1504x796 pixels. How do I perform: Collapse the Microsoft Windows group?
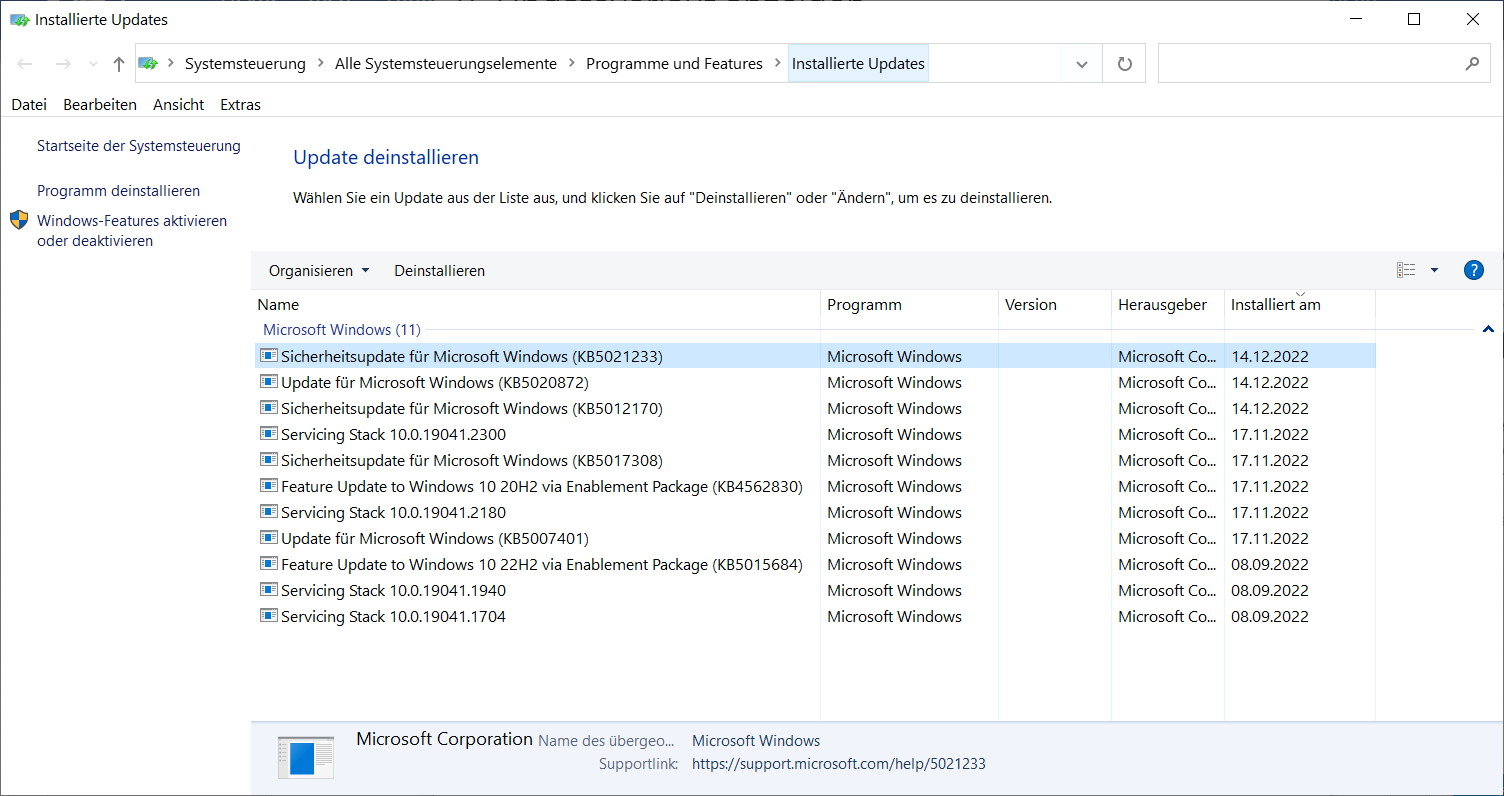coord(1488,329)
